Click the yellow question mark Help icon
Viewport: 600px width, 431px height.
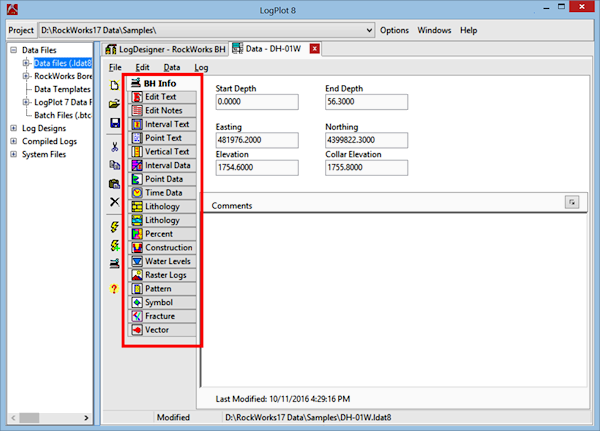(115, 289)
